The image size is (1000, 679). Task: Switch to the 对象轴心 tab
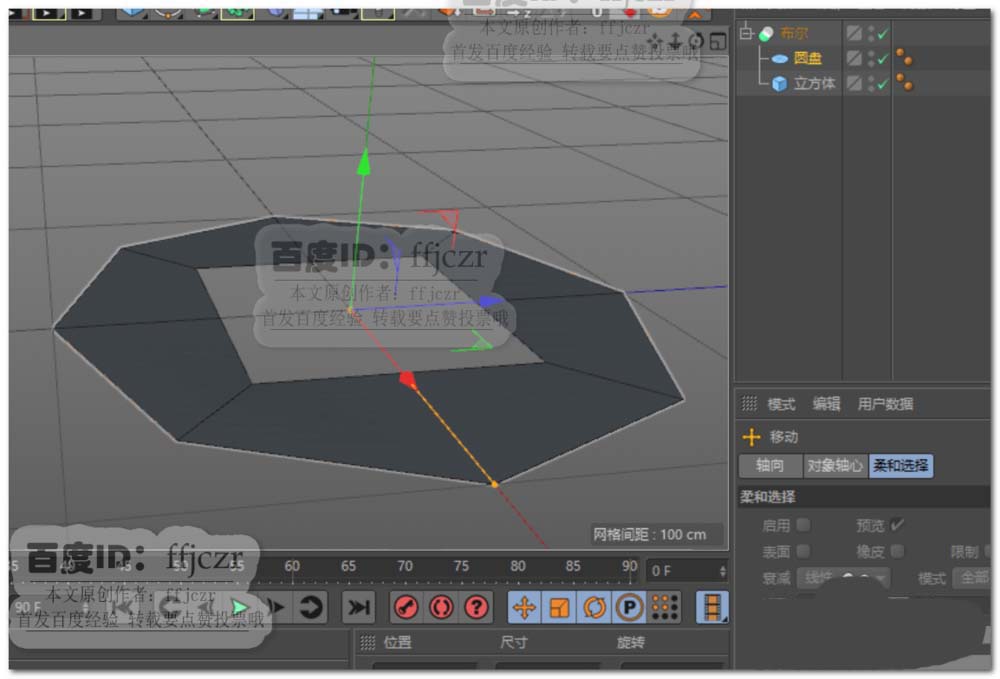point(835,465)
